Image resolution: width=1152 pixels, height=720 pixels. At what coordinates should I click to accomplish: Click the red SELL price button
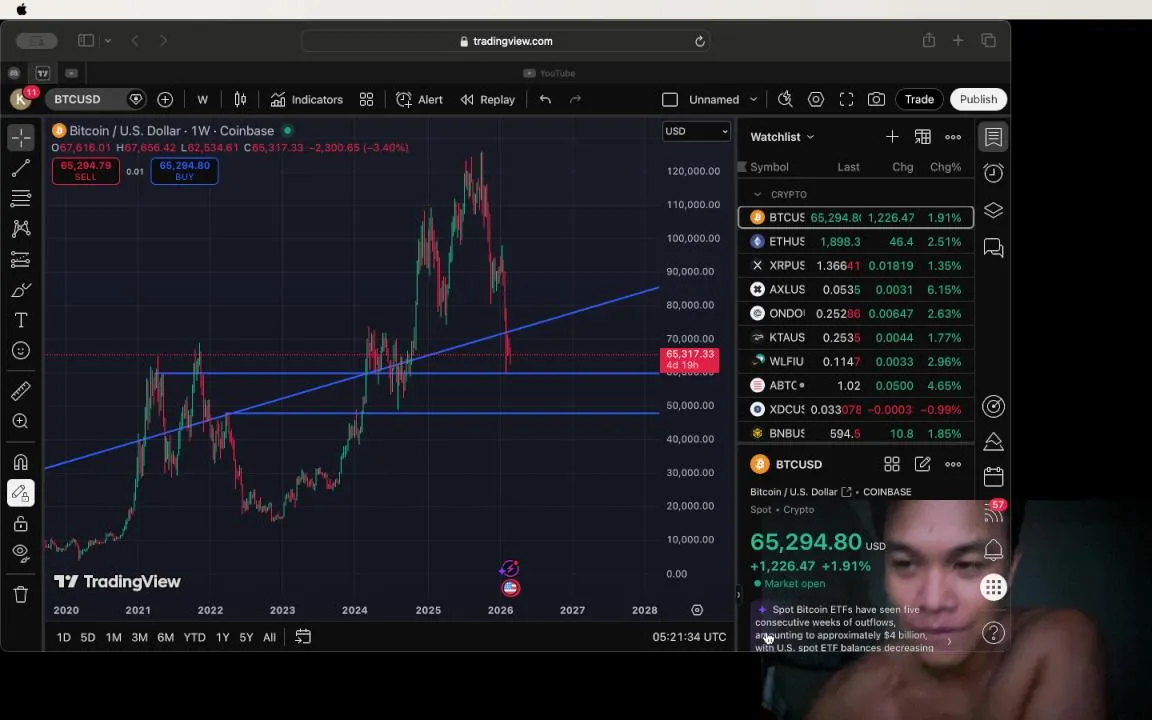(x=86, y=171)
